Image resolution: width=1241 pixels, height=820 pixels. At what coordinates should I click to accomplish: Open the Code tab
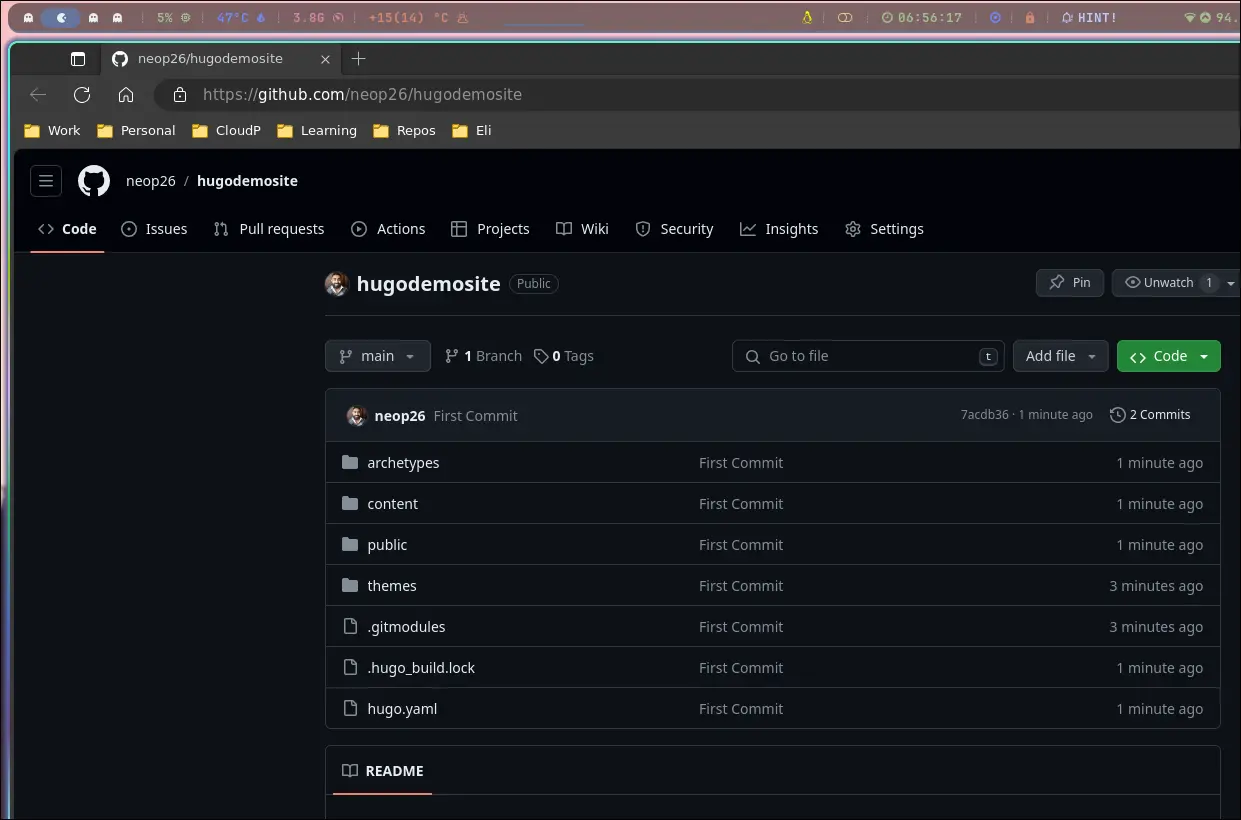point(67,229)
